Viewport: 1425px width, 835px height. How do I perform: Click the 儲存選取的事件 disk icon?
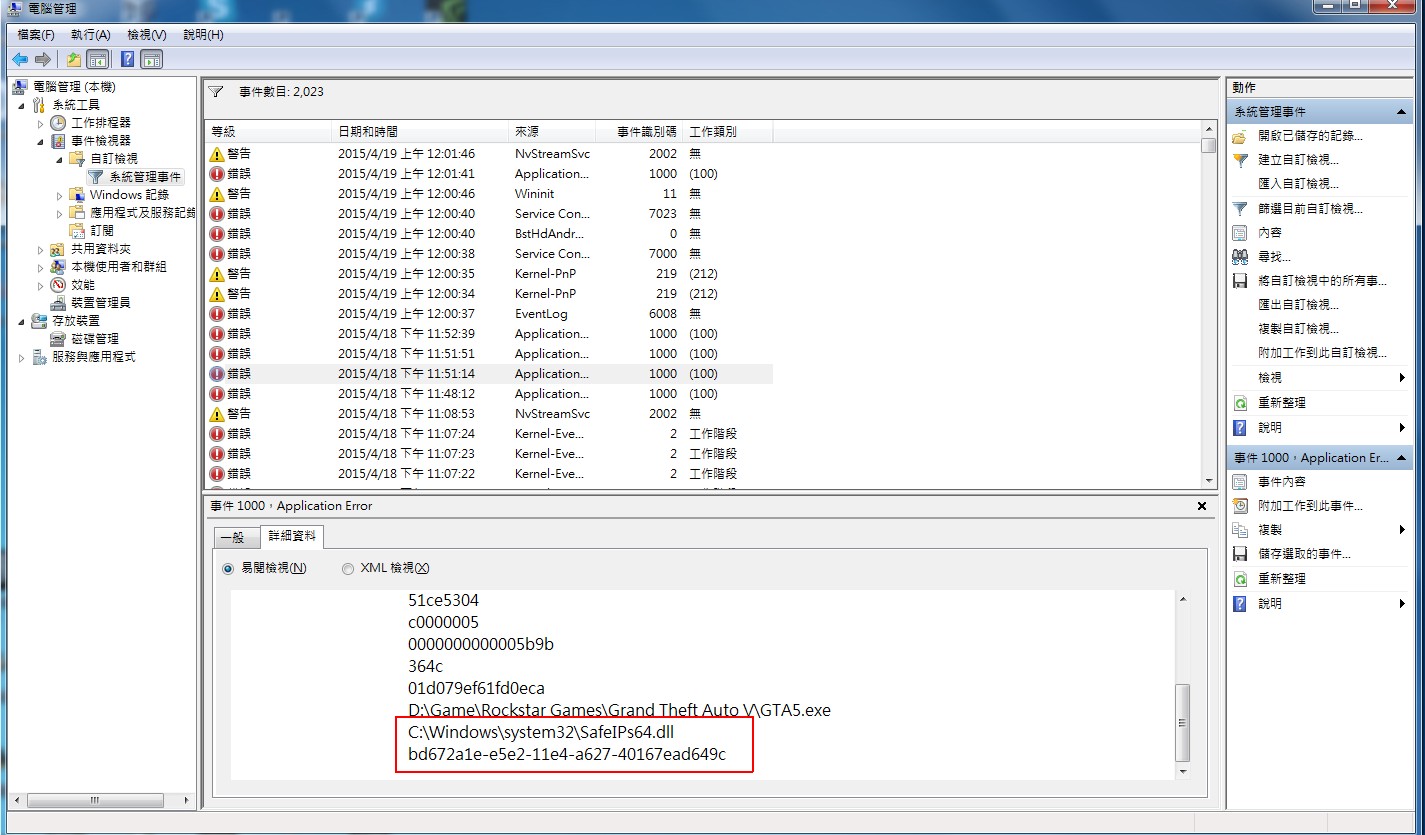pyautogui.click(x=1240, y=554)
